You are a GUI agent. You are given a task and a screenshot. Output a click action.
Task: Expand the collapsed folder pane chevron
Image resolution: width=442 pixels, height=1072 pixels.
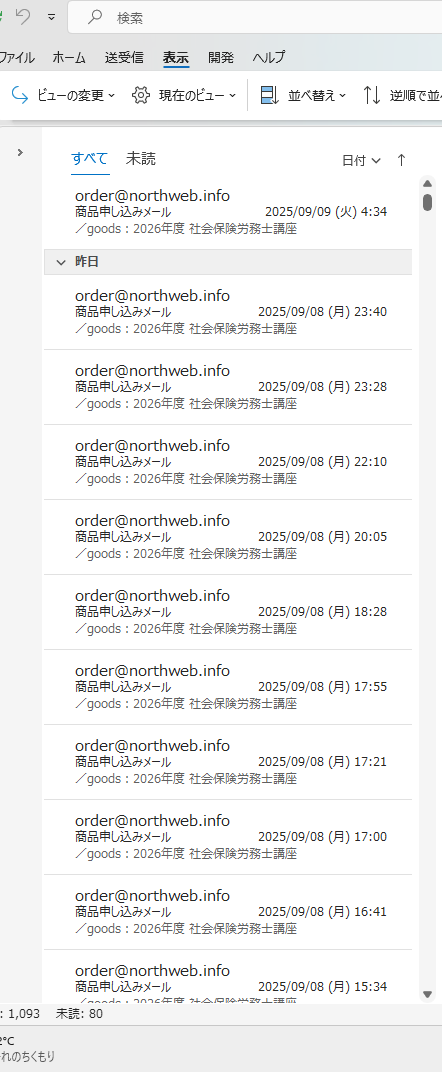[20, 152]
